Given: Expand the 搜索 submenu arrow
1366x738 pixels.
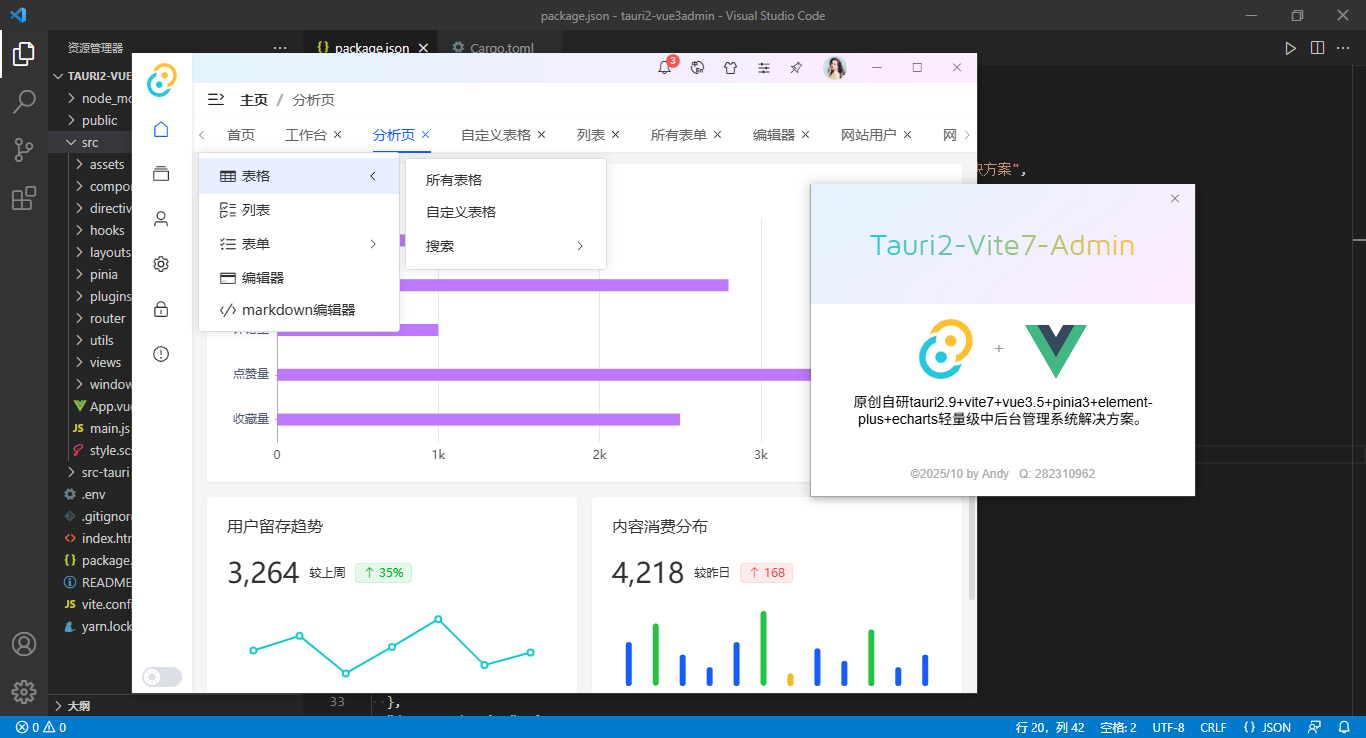Looking at the screenshot, I should (x=580, y=245).
